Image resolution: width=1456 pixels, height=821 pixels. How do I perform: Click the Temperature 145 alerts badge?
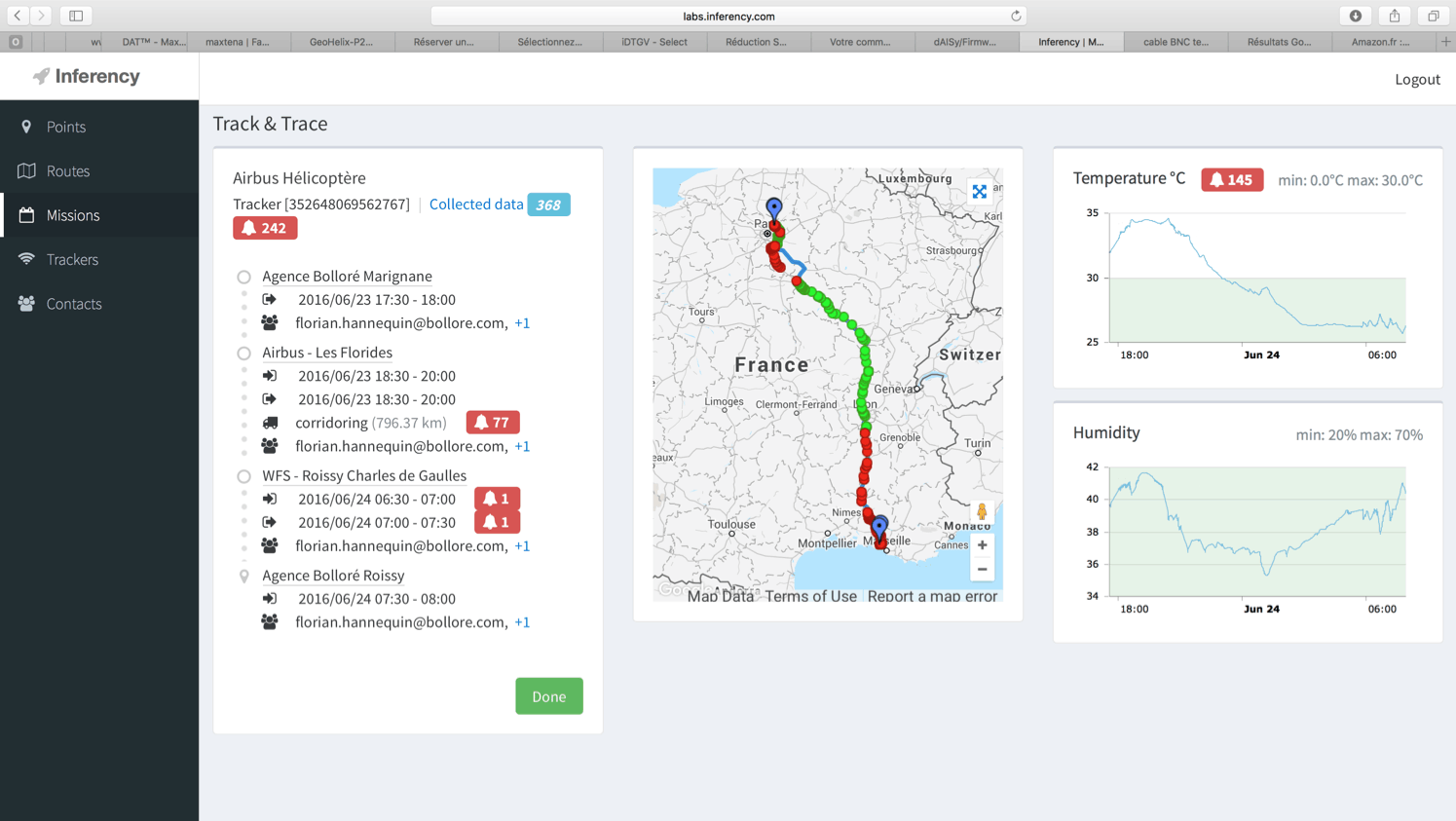pos(1232,180)
